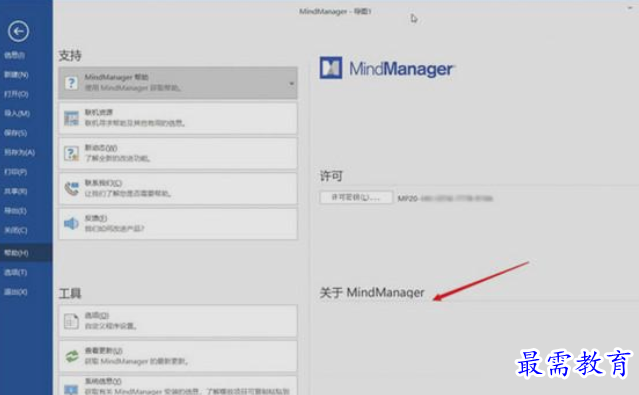The width and height of the screenshot is (639, 395).
Task: Open 系统信息 system info item
Action: [x=178, y=385]
